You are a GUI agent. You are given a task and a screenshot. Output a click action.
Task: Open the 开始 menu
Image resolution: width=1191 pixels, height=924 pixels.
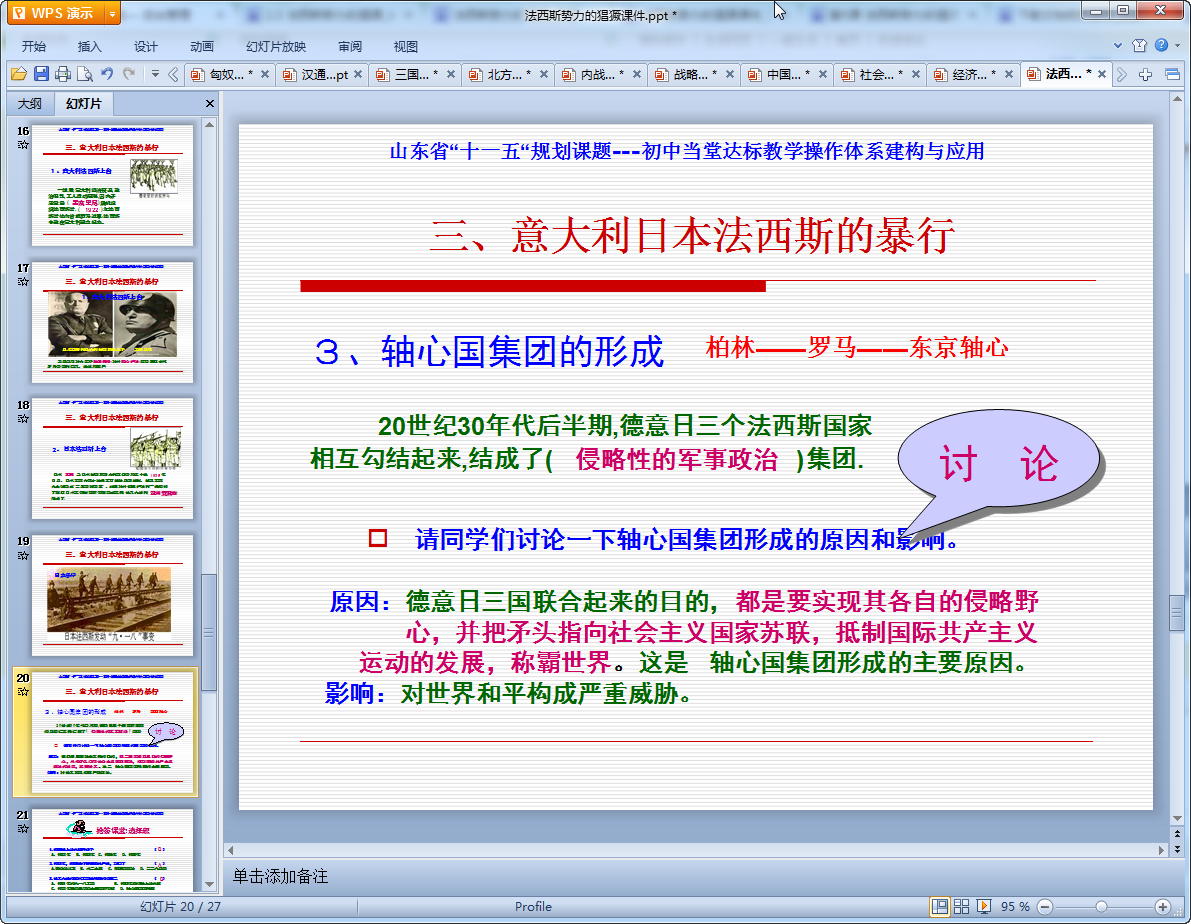coord(34,46)
